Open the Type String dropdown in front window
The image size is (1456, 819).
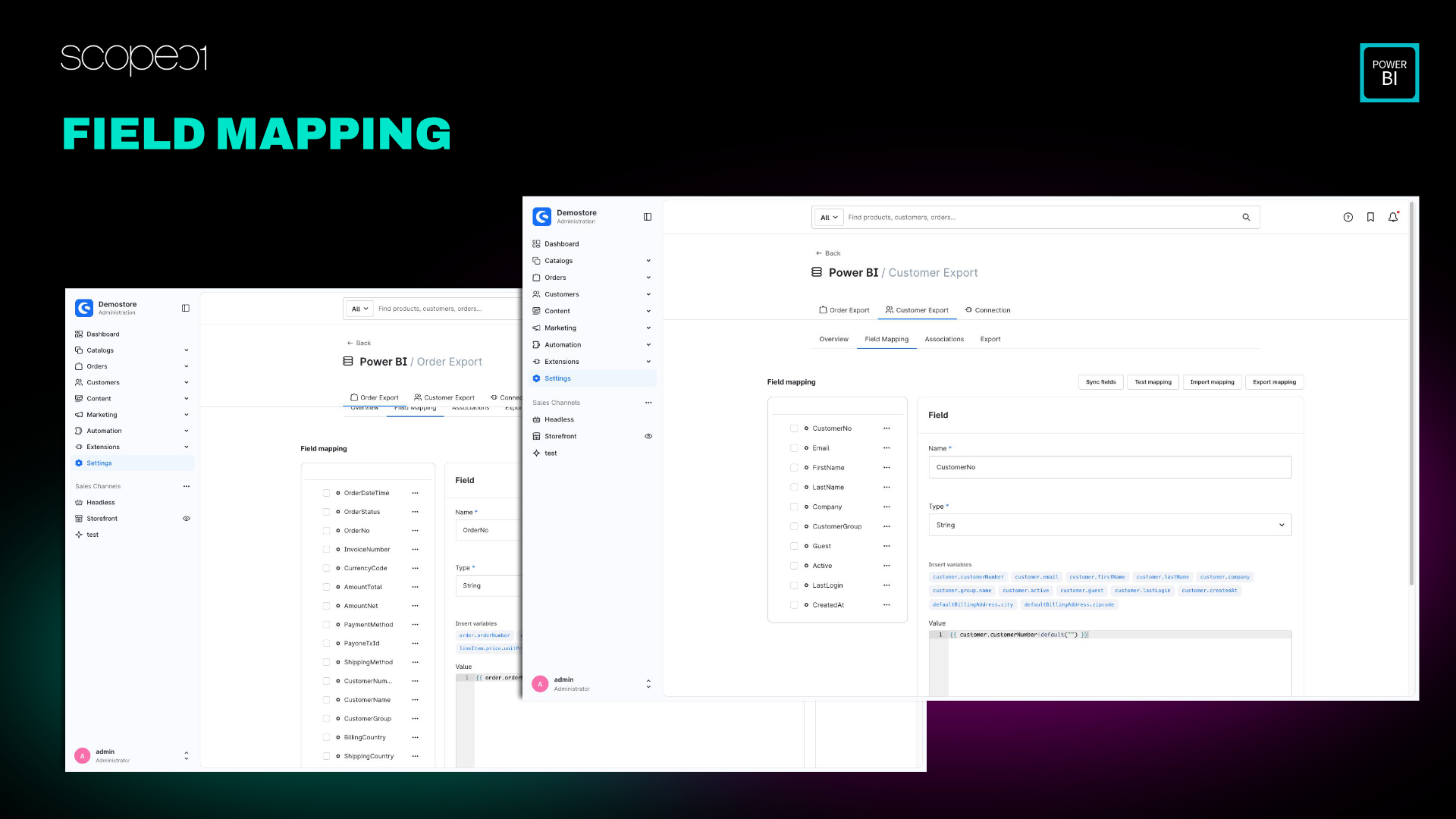point(1109,525)
